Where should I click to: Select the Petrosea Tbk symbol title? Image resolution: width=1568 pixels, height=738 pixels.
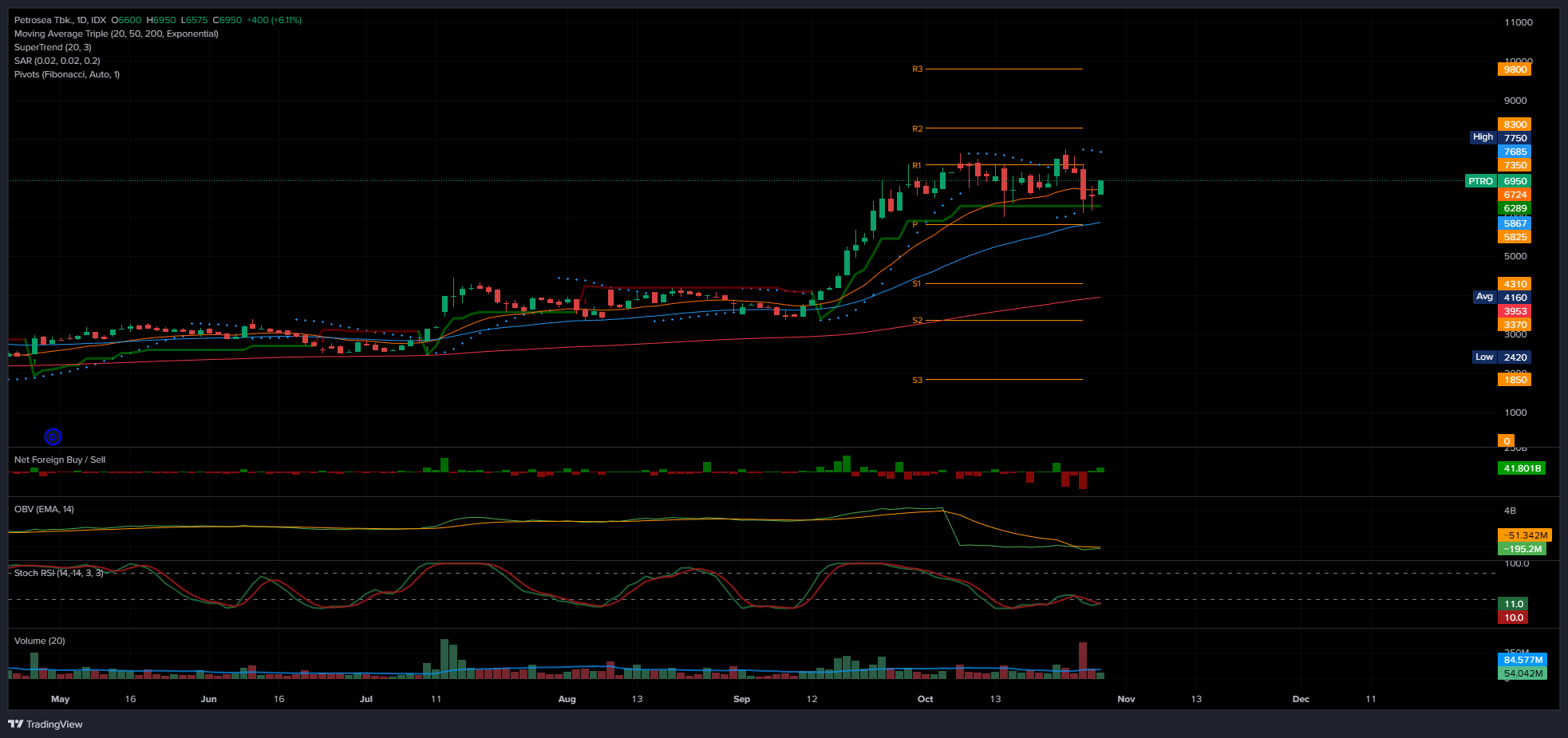(60, 20)
